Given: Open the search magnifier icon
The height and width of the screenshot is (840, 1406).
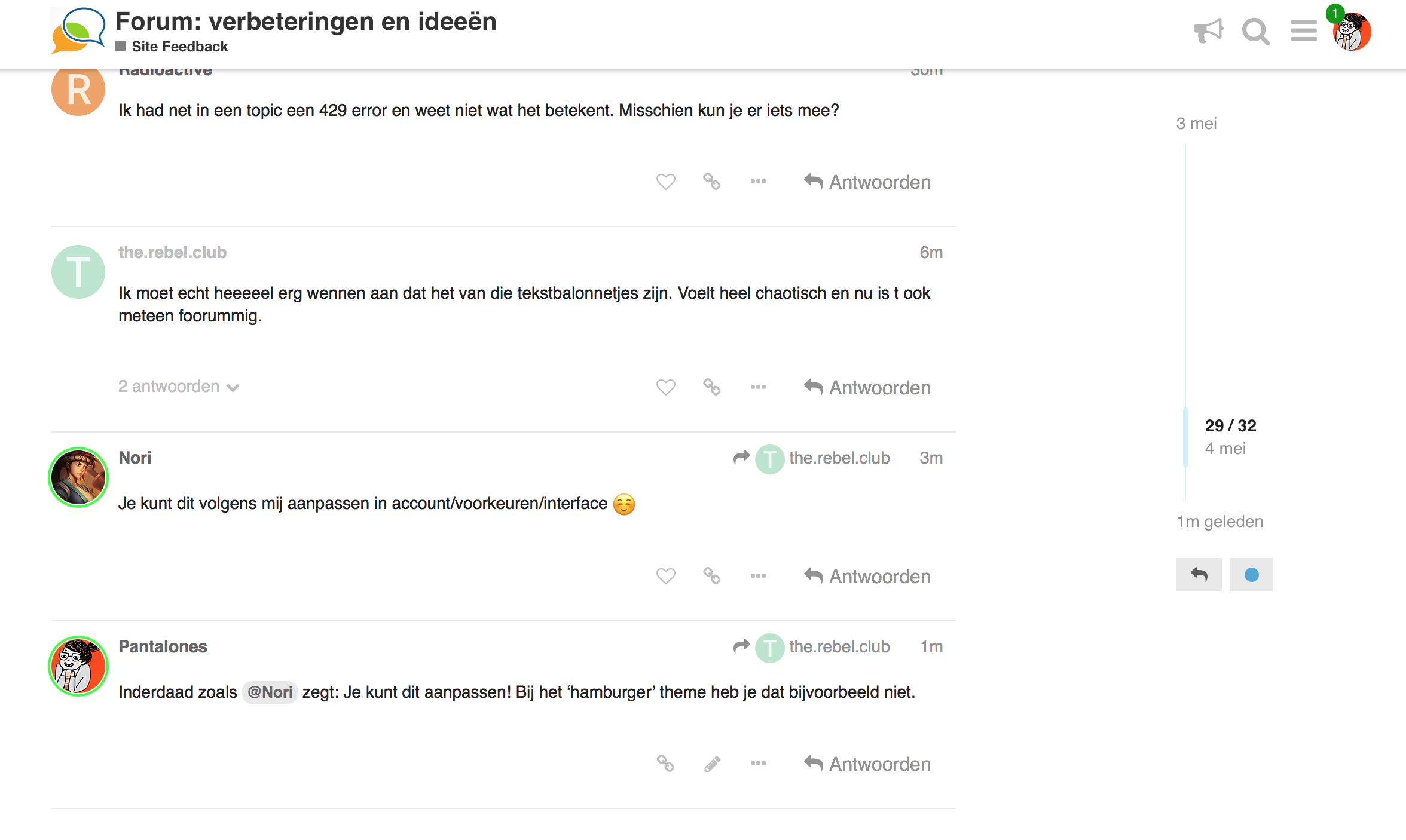Looking at the screenshot, I should [1255, 31].
